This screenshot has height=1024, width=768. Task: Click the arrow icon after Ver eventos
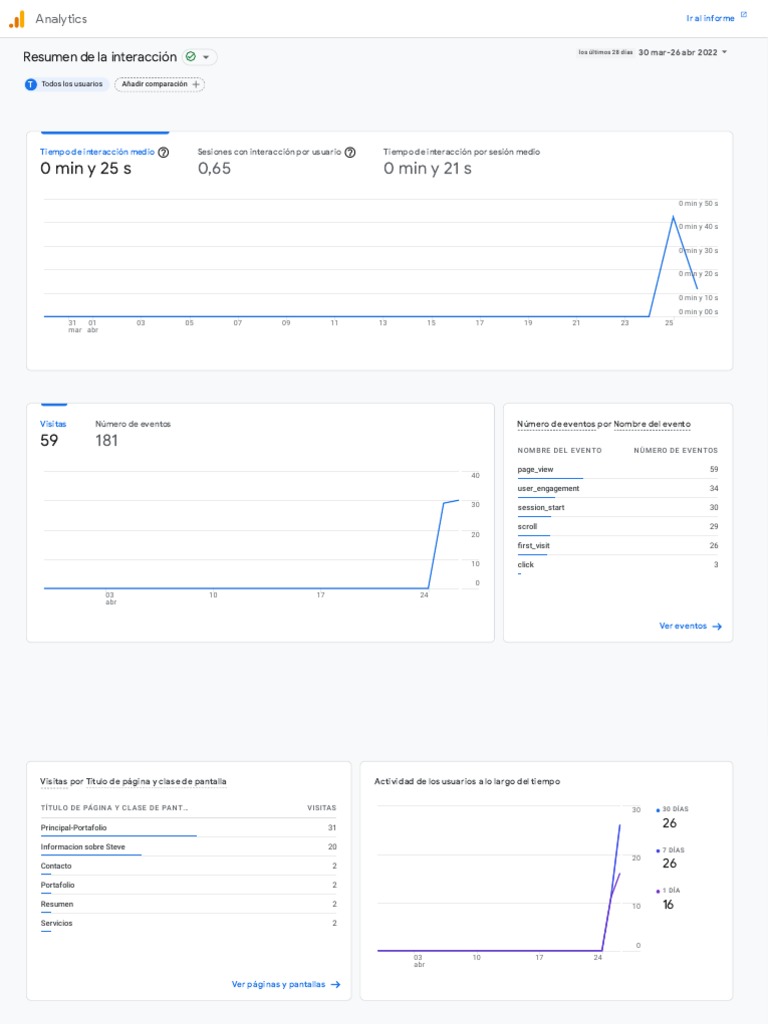pos(717,627)
